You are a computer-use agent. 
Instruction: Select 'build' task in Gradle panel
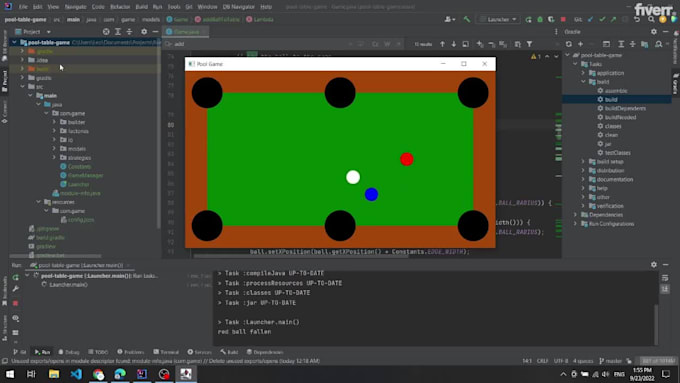[x=611, y=99]
